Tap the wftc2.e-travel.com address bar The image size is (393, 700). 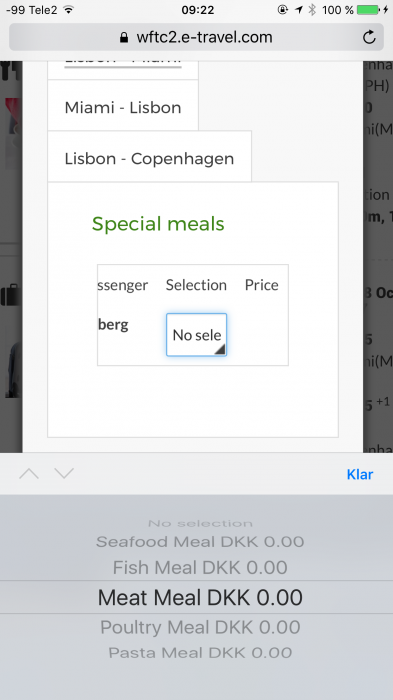point(196,37)
